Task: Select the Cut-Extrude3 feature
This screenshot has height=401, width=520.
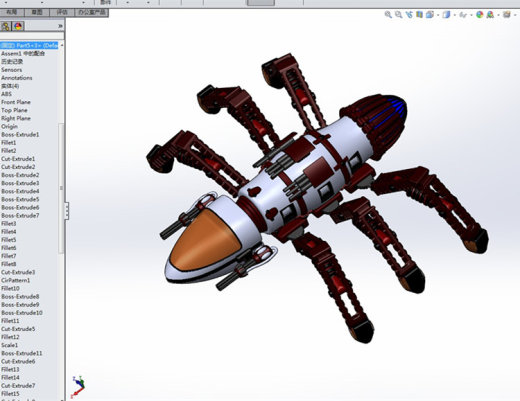Action: coord(18,272)
